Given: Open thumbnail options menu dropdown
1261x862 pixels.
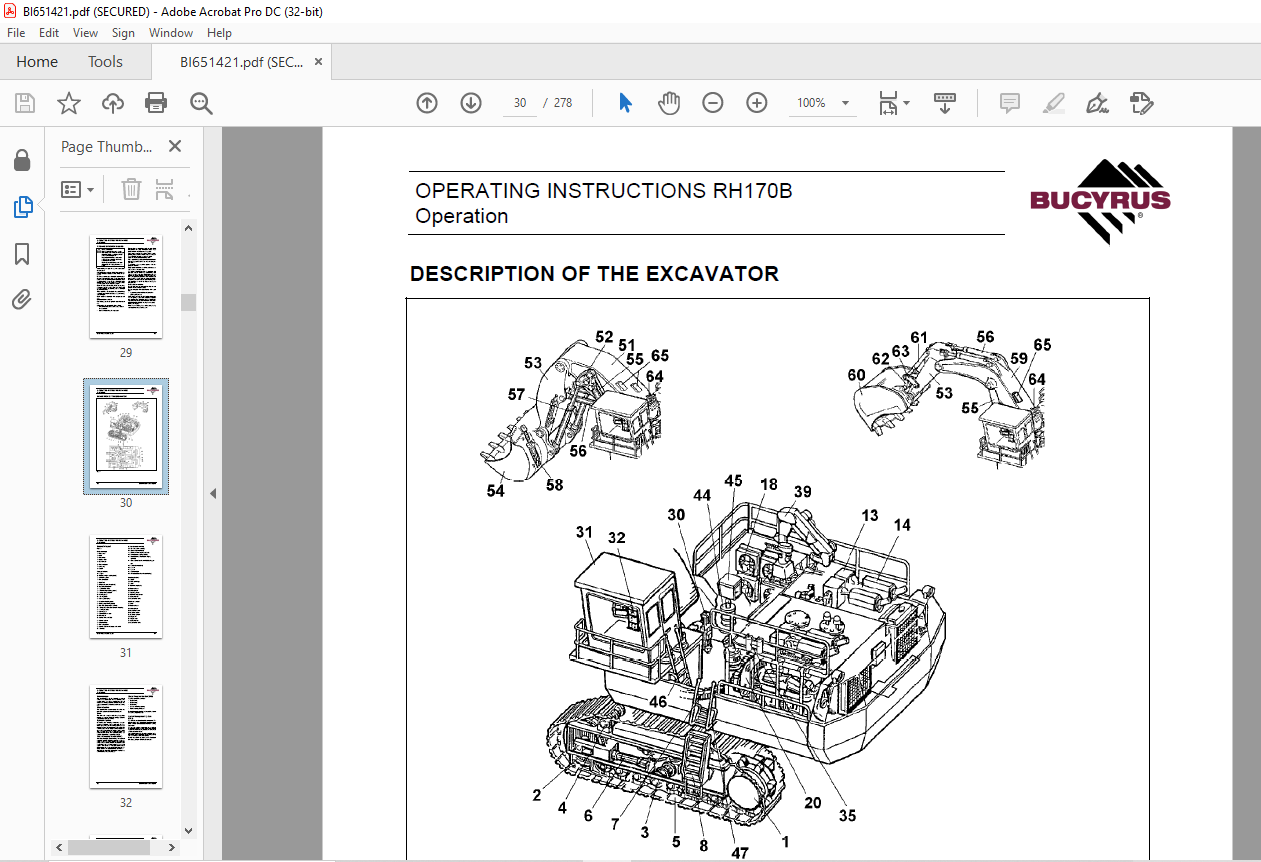Looking at the screenshot, I should point(78,189).
